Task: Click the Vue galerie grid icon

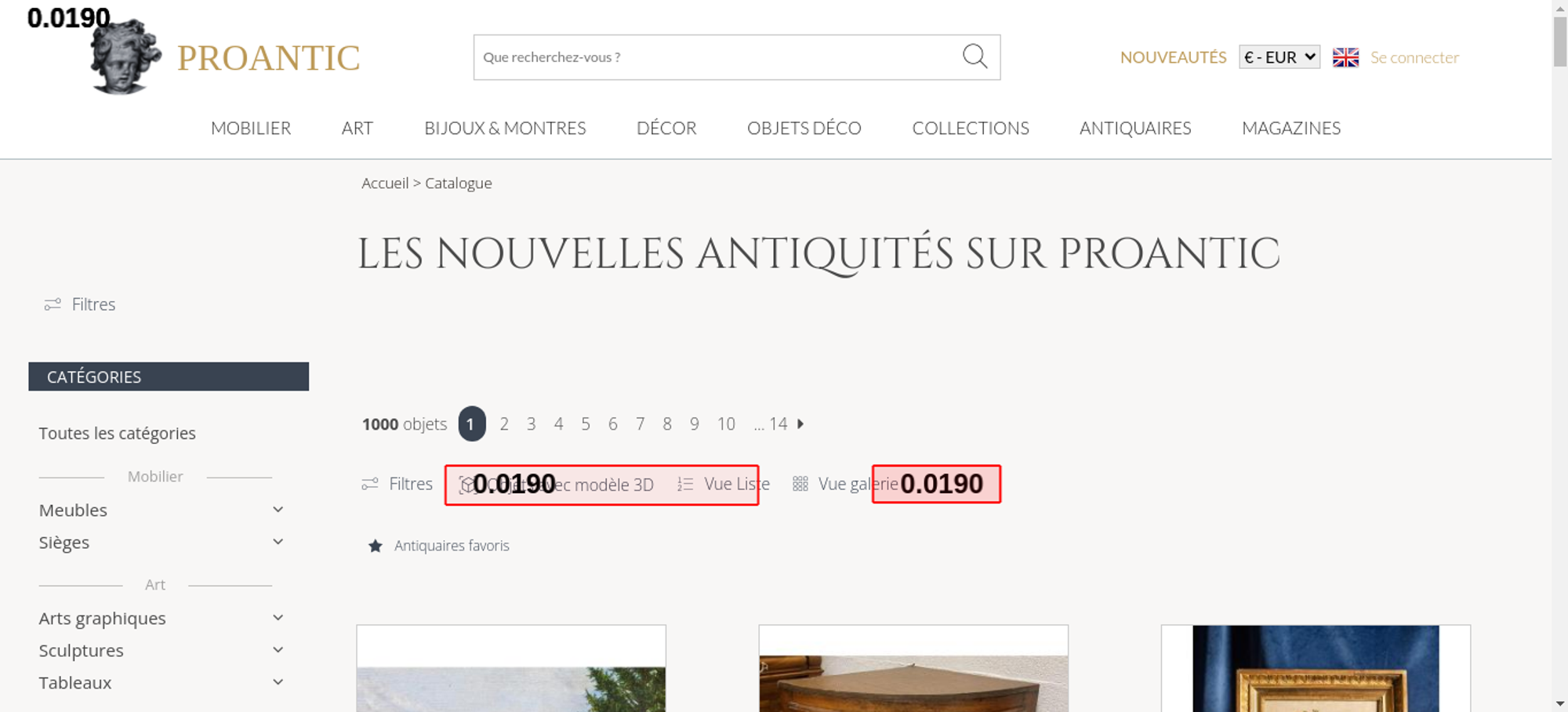Action: pyautogui.click(x=800, y=485)
